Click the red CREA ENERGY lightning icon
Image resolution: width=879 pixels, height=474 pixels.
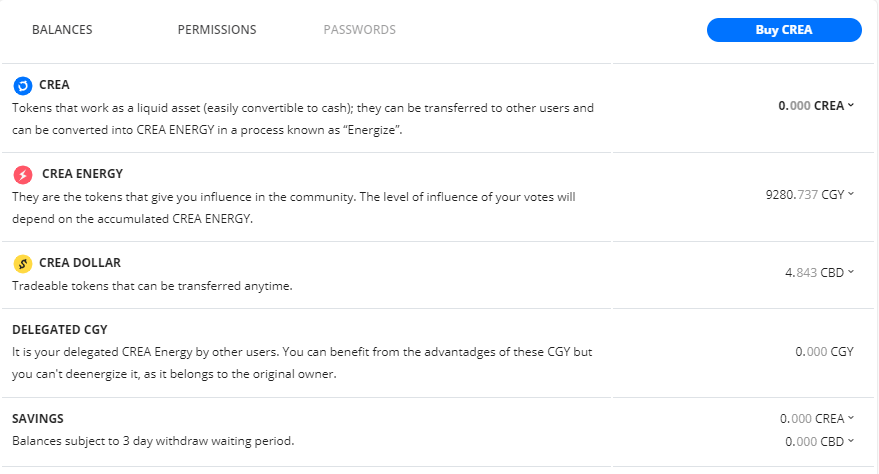coord(22,175)
